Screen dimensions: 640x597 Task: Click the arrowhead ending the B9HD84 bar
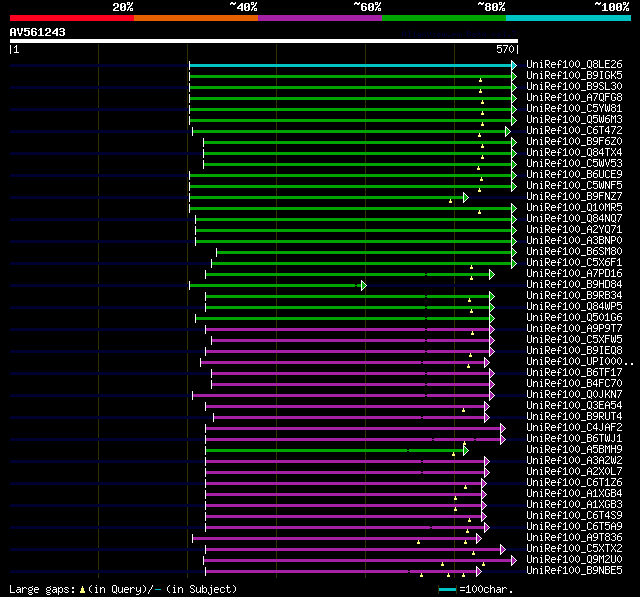pyautogui.click(x=364, y=286)
